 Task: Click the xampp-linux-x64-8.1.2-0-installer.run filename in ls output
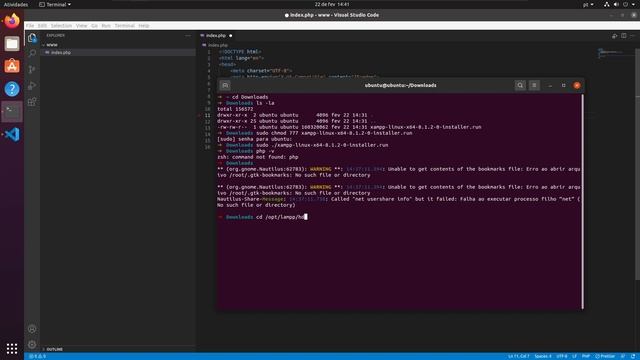coord(426,127)
